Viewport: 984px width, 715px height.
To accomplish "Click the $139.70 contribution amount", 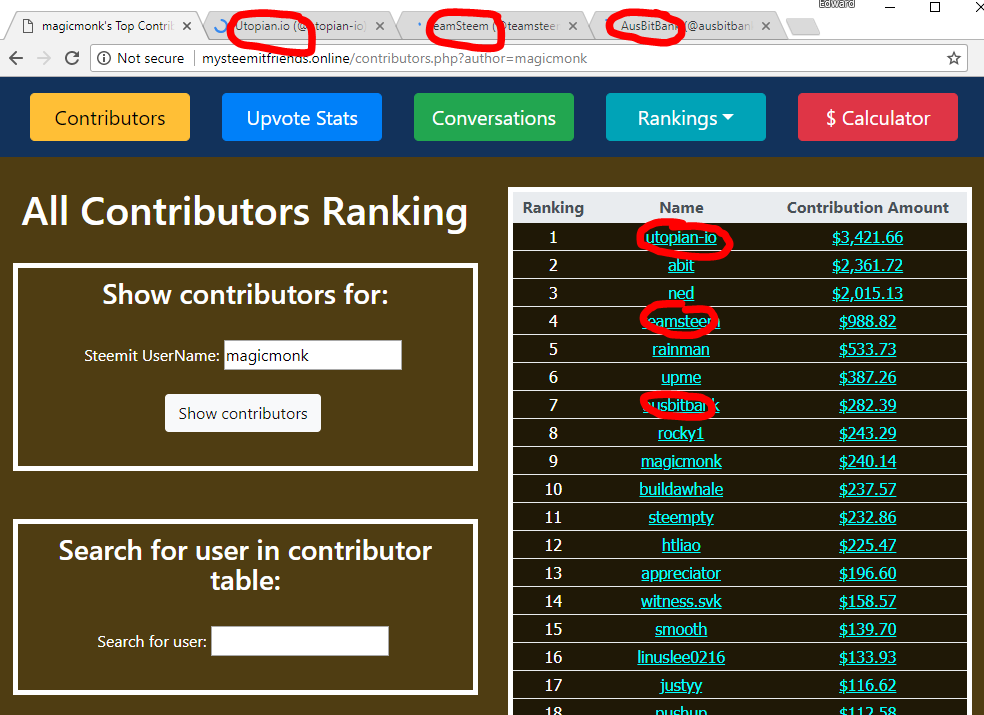I will tap(867, 629).
